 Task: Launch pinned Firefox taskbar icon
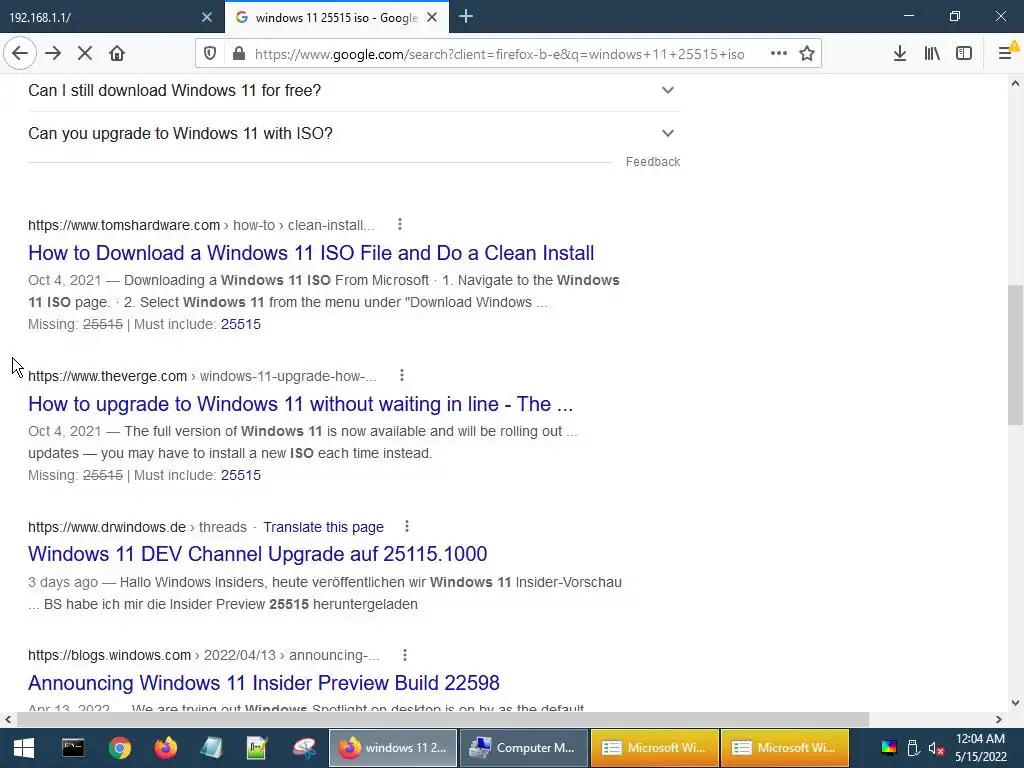(166, 748)
